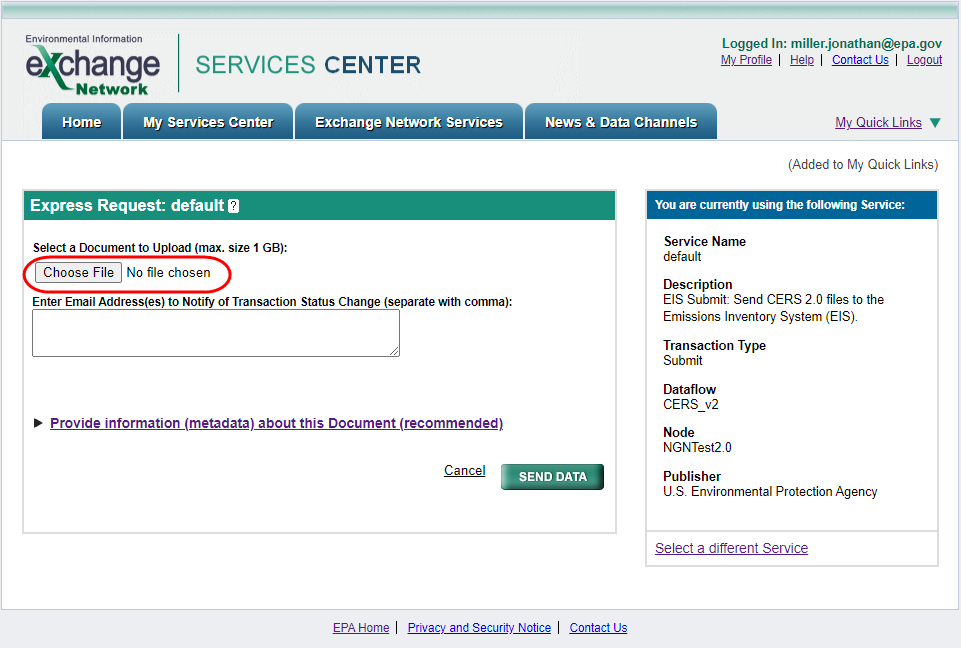
Task: Click the 'Submit' transaction type value
Action: click(x=683, y=360)
